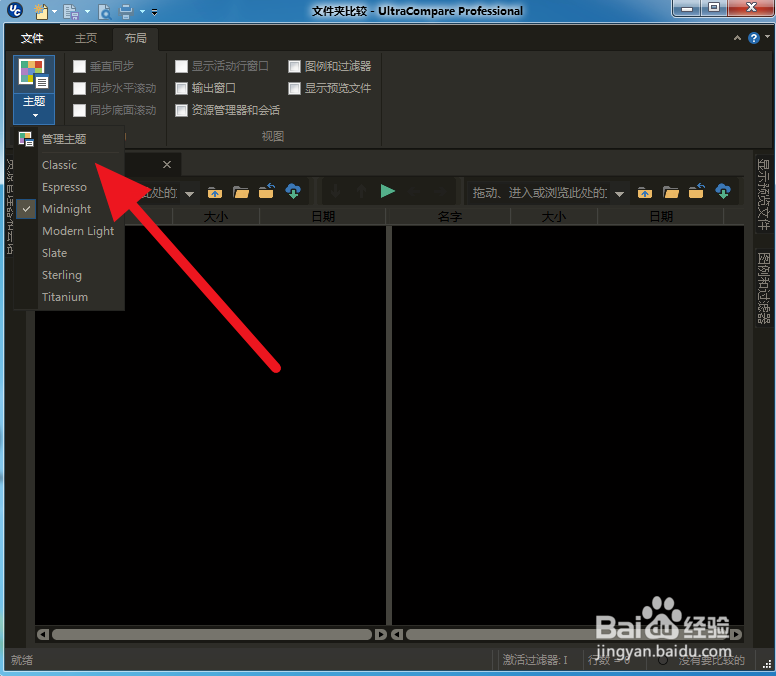Sort left pane by 大小 column header

[x=216, y=216]
